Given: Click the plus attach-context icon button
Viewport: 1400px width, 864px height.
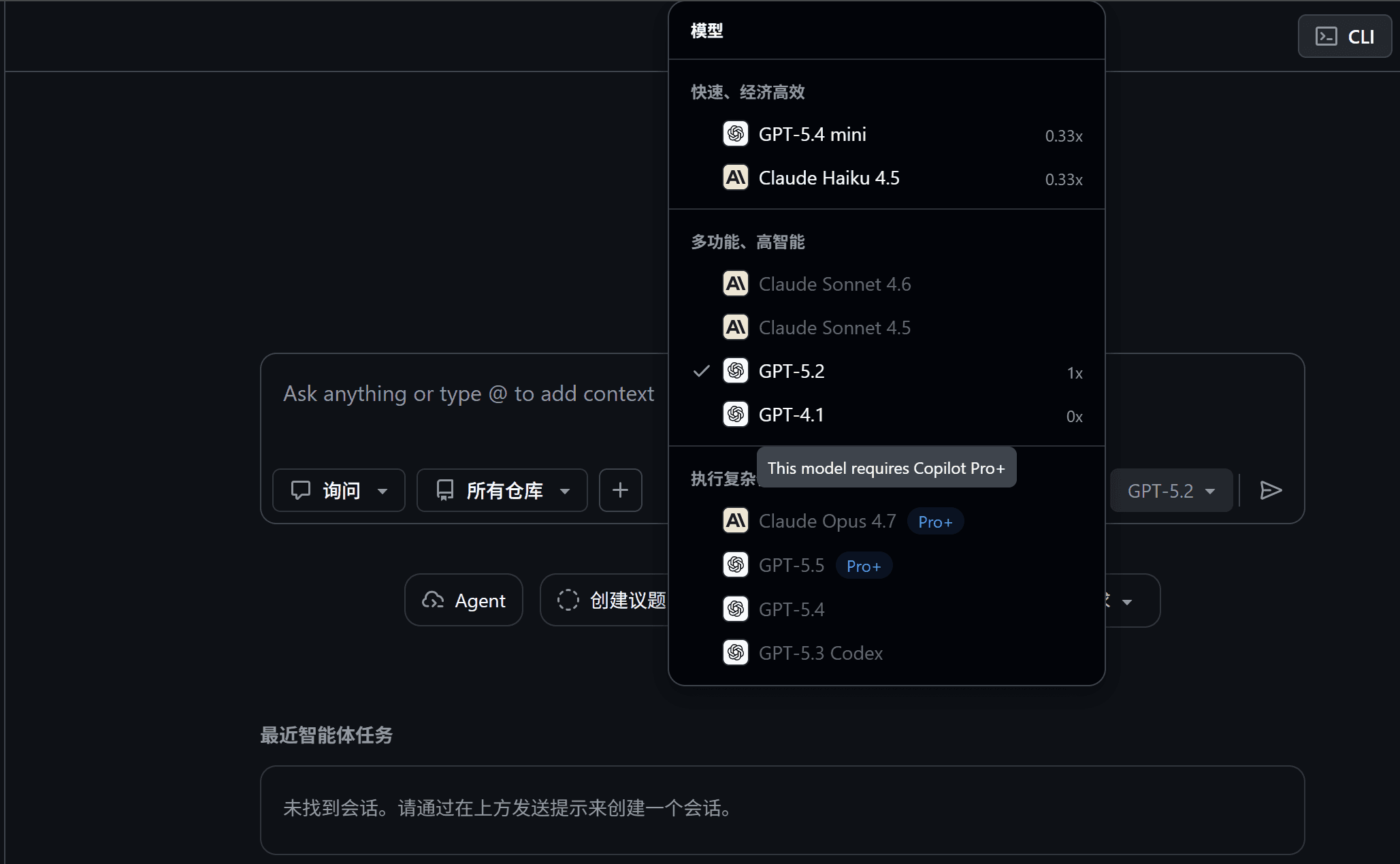Looking at the screenshot, I should tap(620, 490).
